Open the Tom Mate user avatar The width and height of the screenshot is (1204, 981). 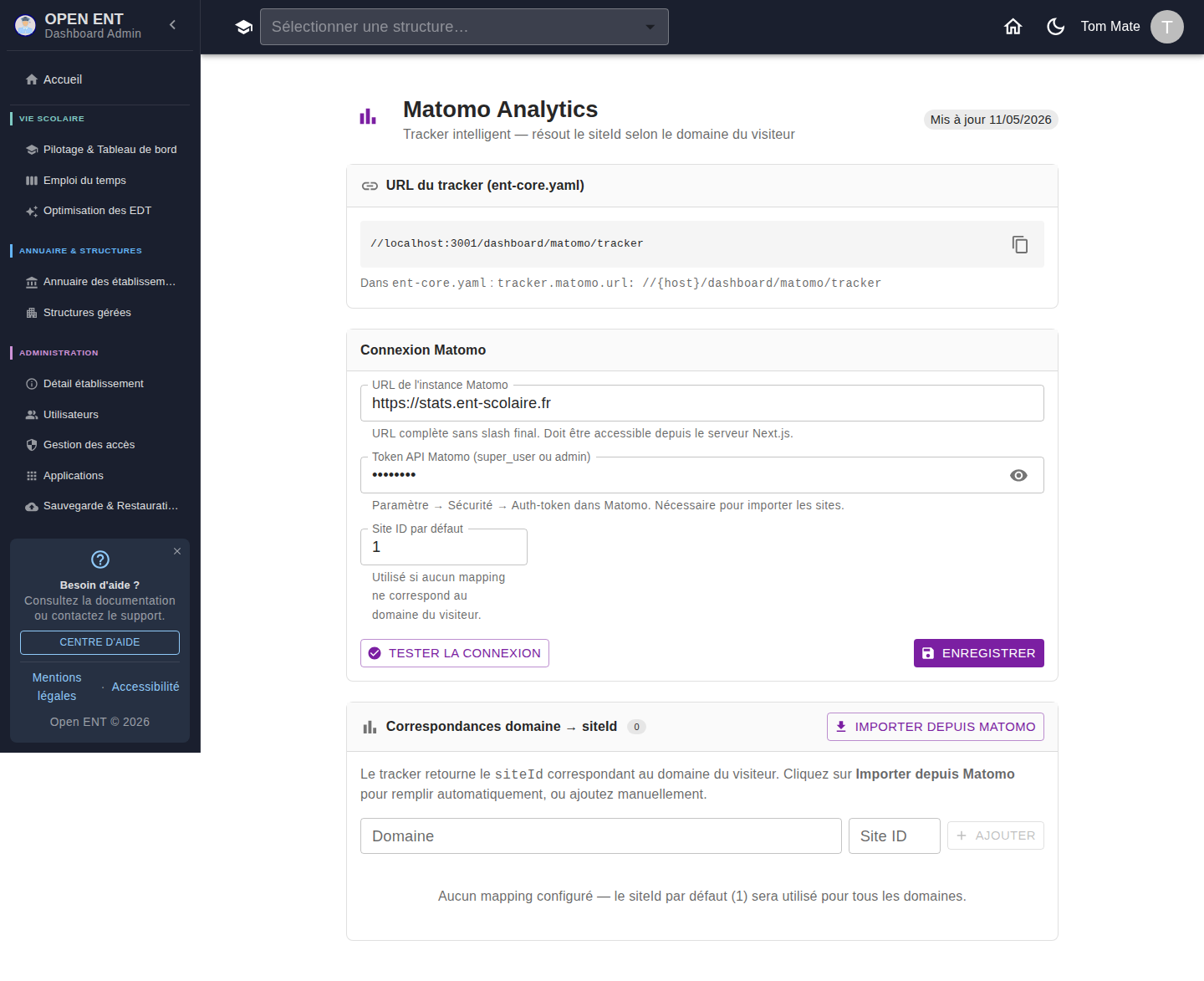[1167, 27]
